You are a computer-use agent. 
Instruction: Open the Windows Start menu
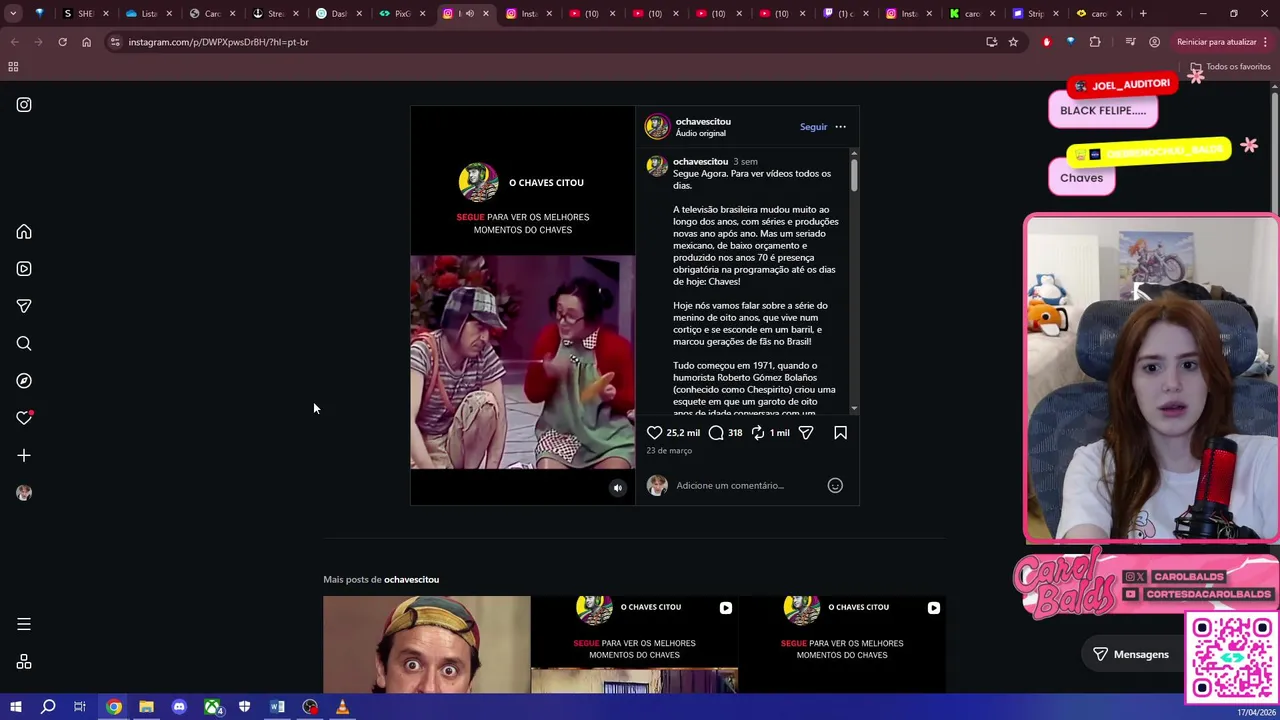(14, 707)
